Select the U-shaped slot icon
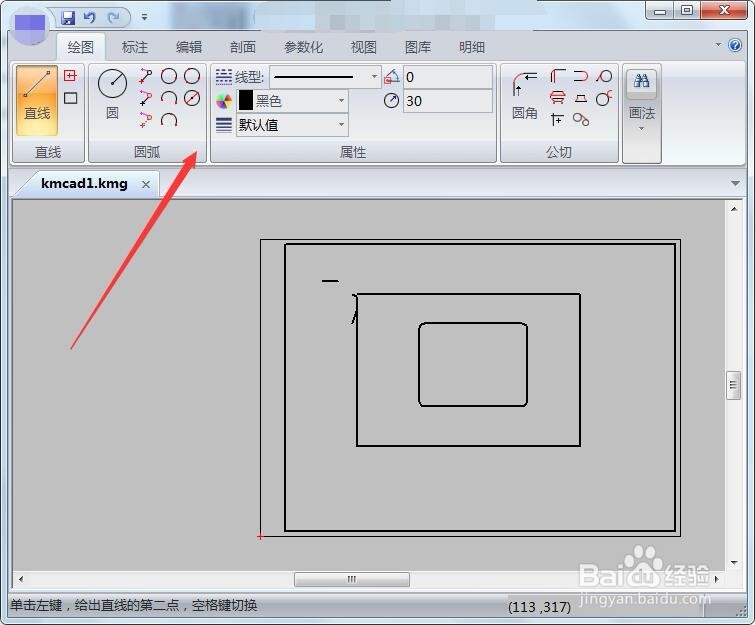This screenshot has width=755, height=625. 581,76
